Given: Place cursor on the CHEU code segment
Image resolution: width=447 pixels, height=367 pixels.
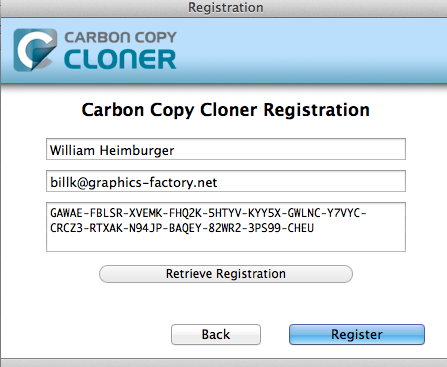Looking at the screenshot, I should (301, 228).
